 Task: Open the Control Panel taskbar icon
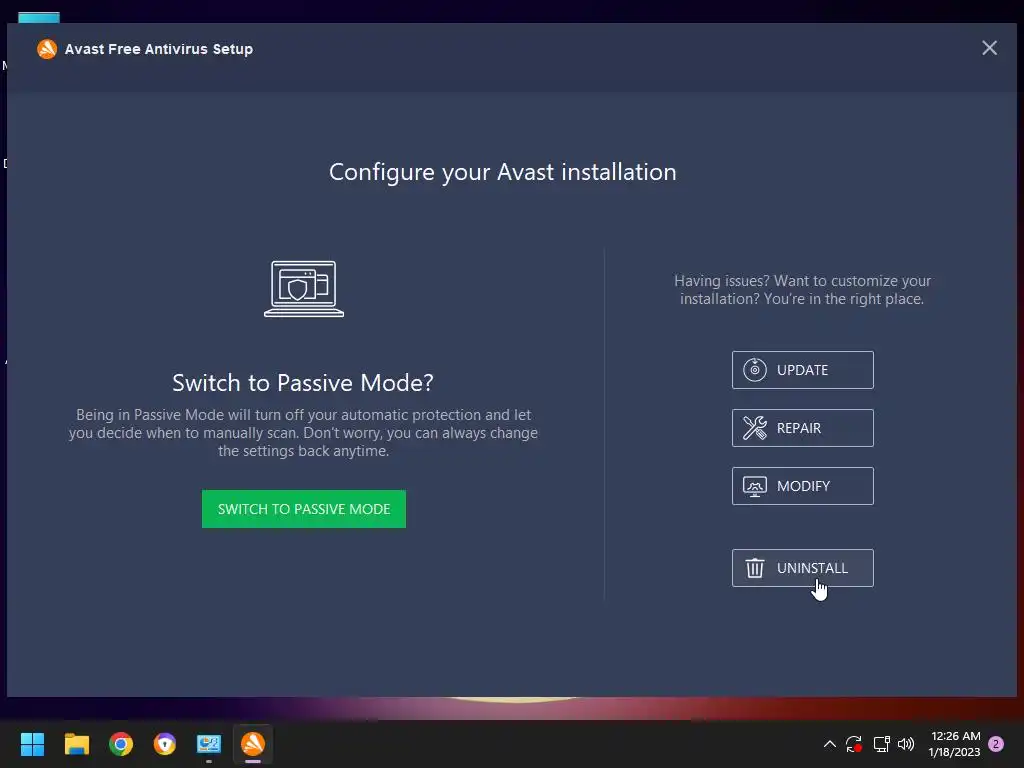pyautogui.click(x=209, y=744)
